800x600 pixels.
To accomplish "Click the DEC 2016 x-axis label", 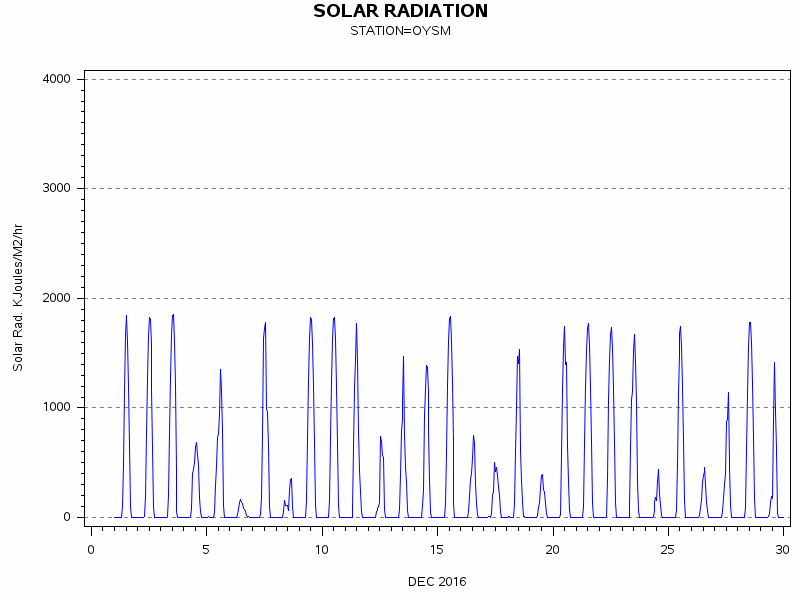I will 437,582.
